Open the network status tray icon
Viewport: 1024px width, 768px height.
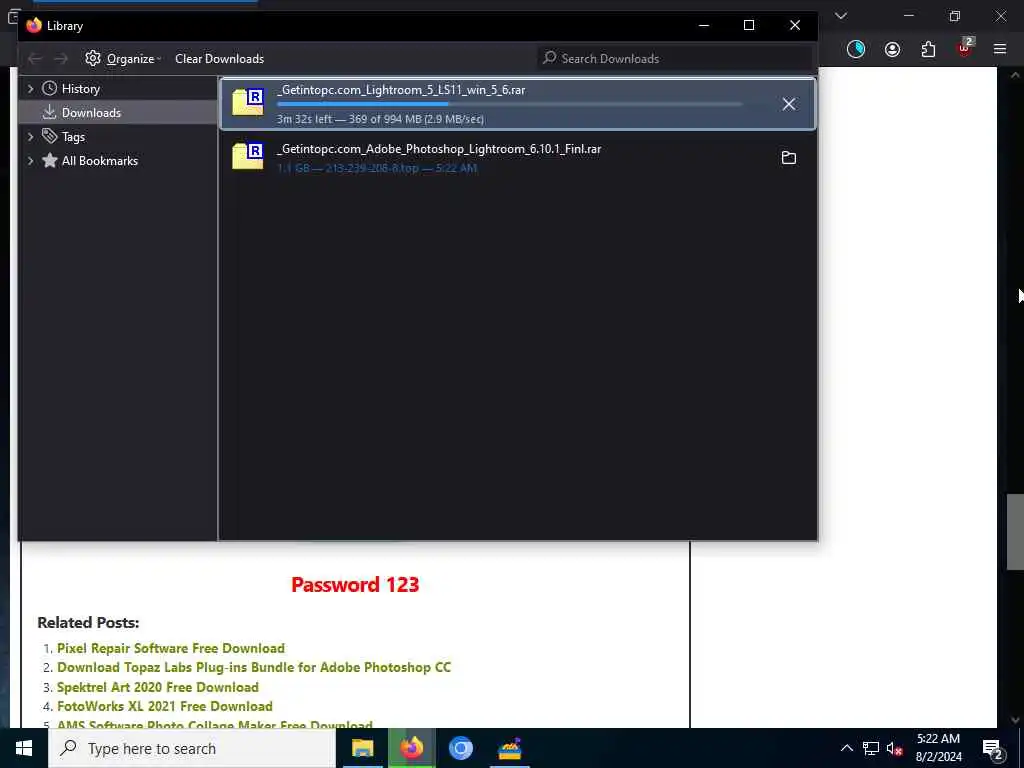(871, 748)
